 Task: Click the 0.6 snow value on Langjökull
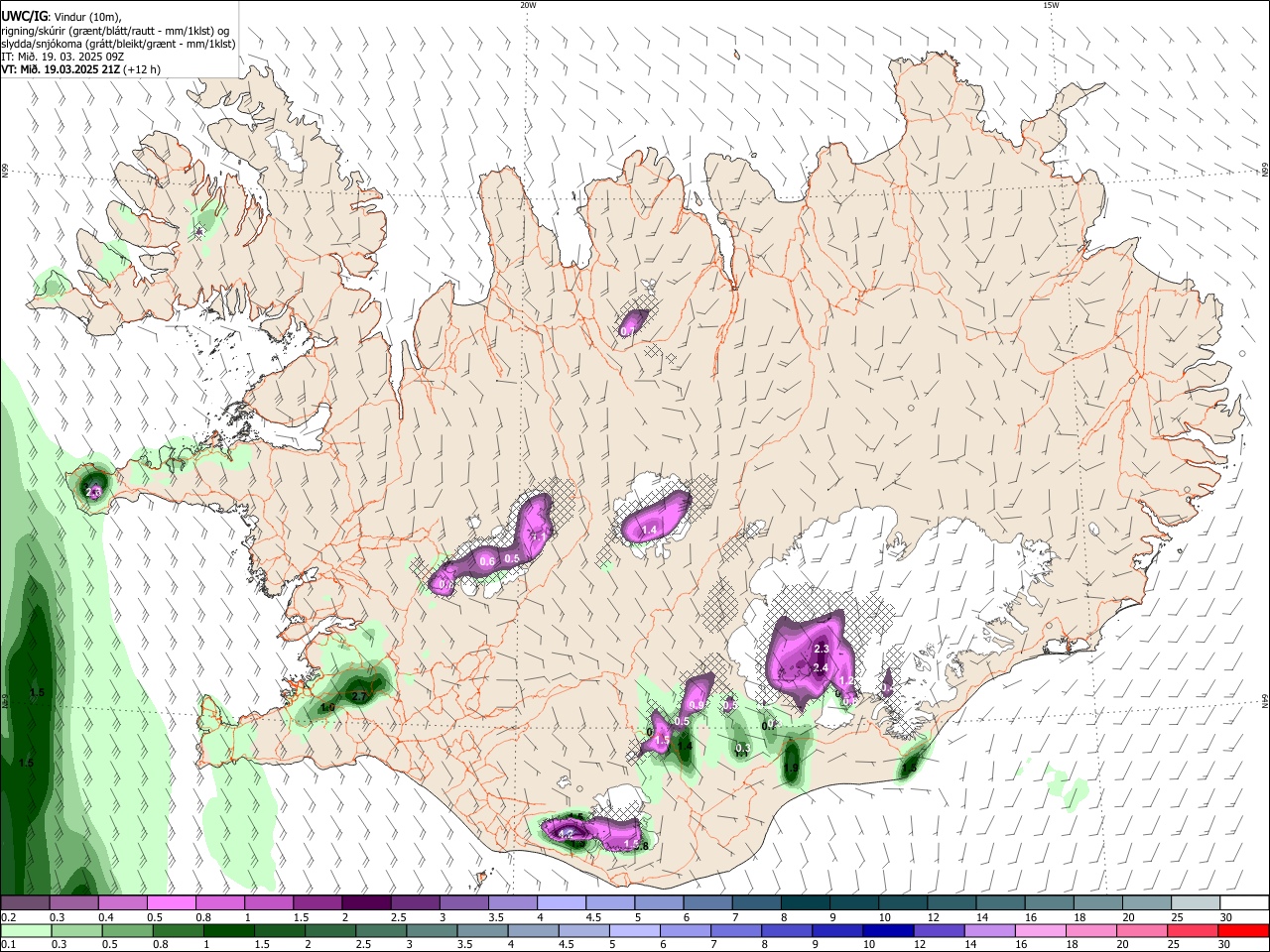click(486, 562)
